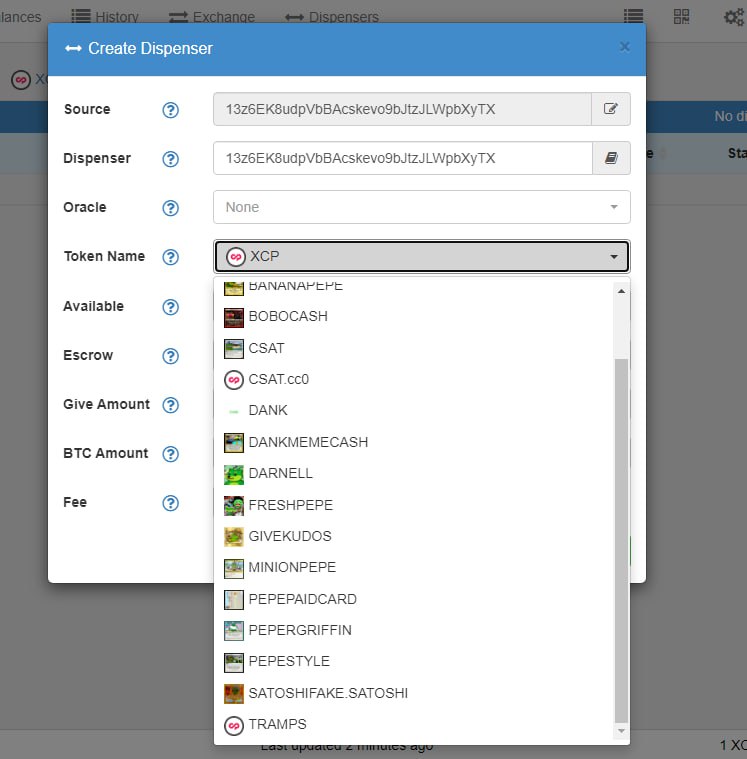
Task: Select PEPERGRIFFIN token option
Action: coord(414,630)
